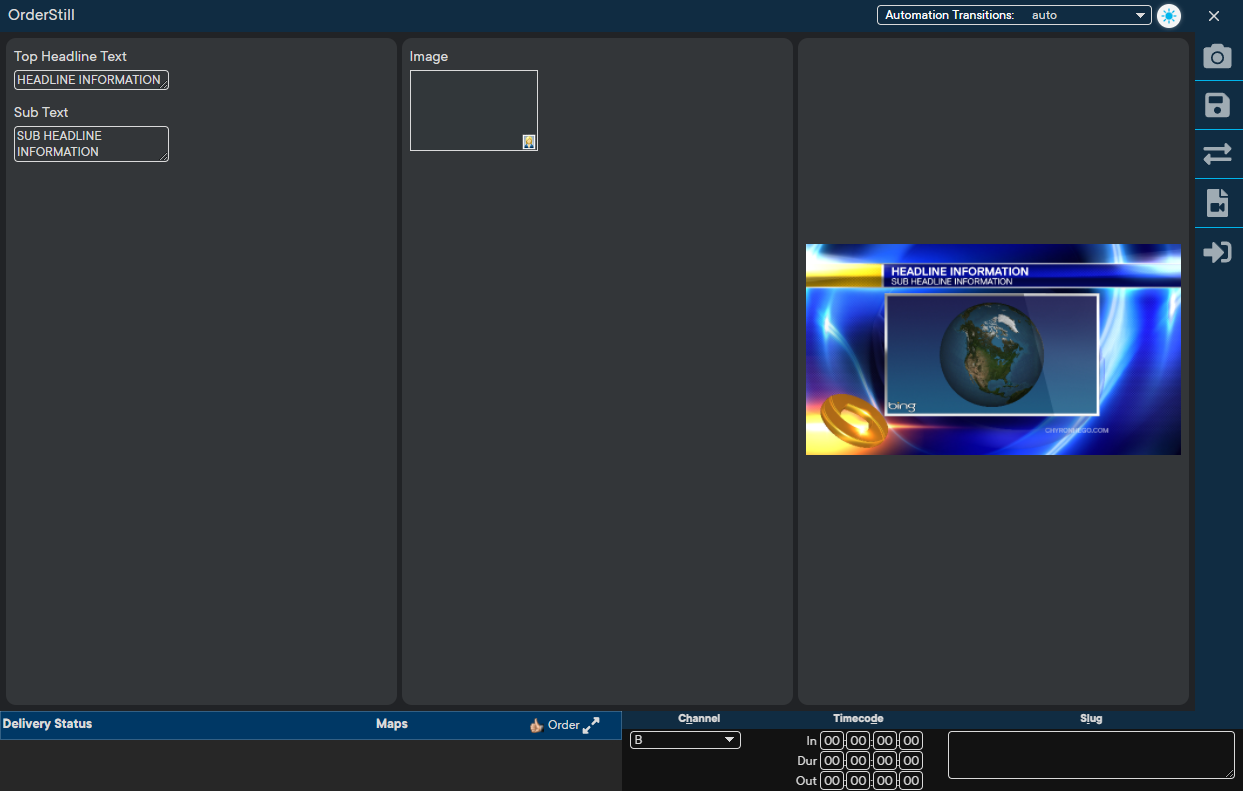
Task: Close the OrderStill panel with X
Action: coord(1213,16)
